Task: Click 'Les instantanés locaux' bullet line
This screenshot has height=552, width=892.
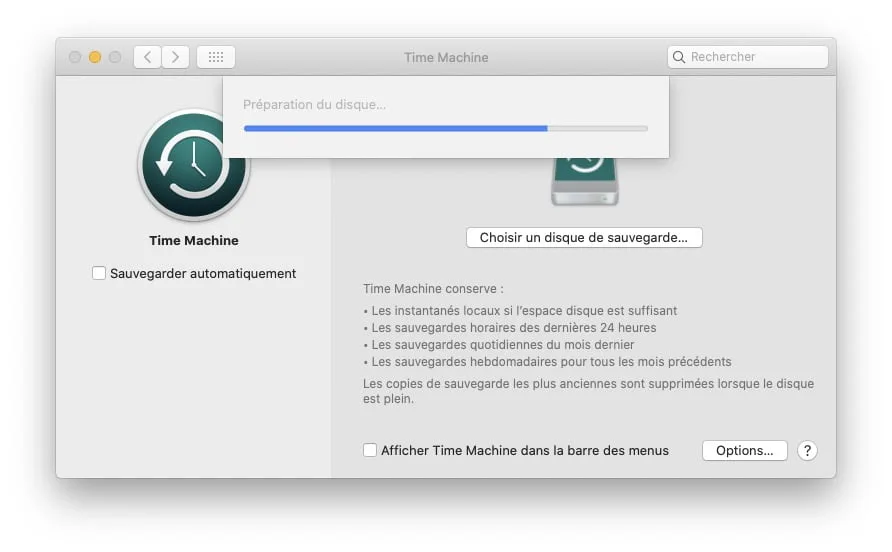Action: (520, 311)
